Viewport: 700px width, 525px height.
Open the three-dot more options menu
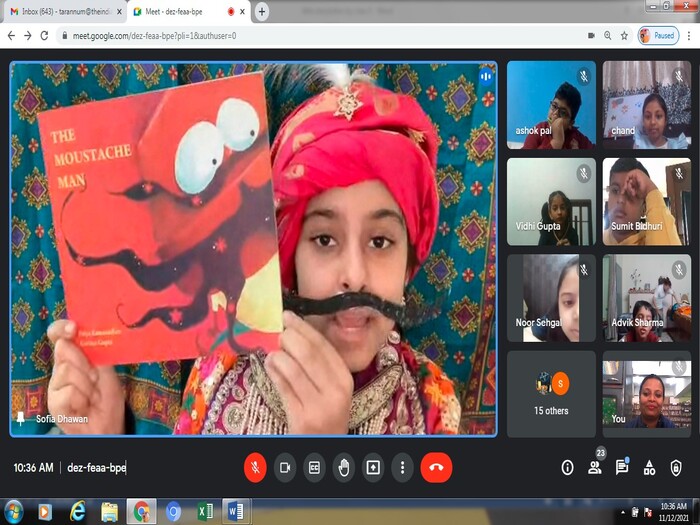[402, 467]
